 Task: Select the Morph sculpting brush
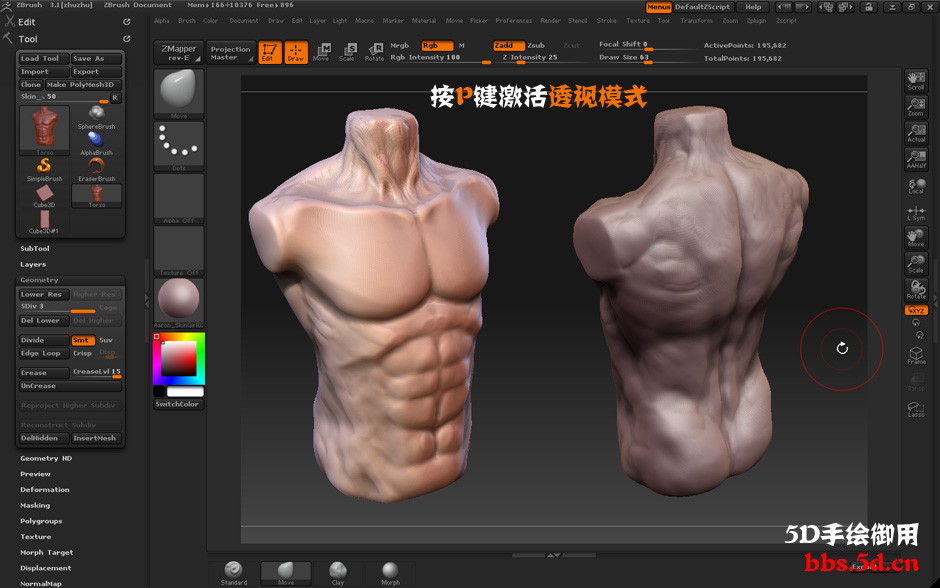pyautogui.click(x=390, y=573)
